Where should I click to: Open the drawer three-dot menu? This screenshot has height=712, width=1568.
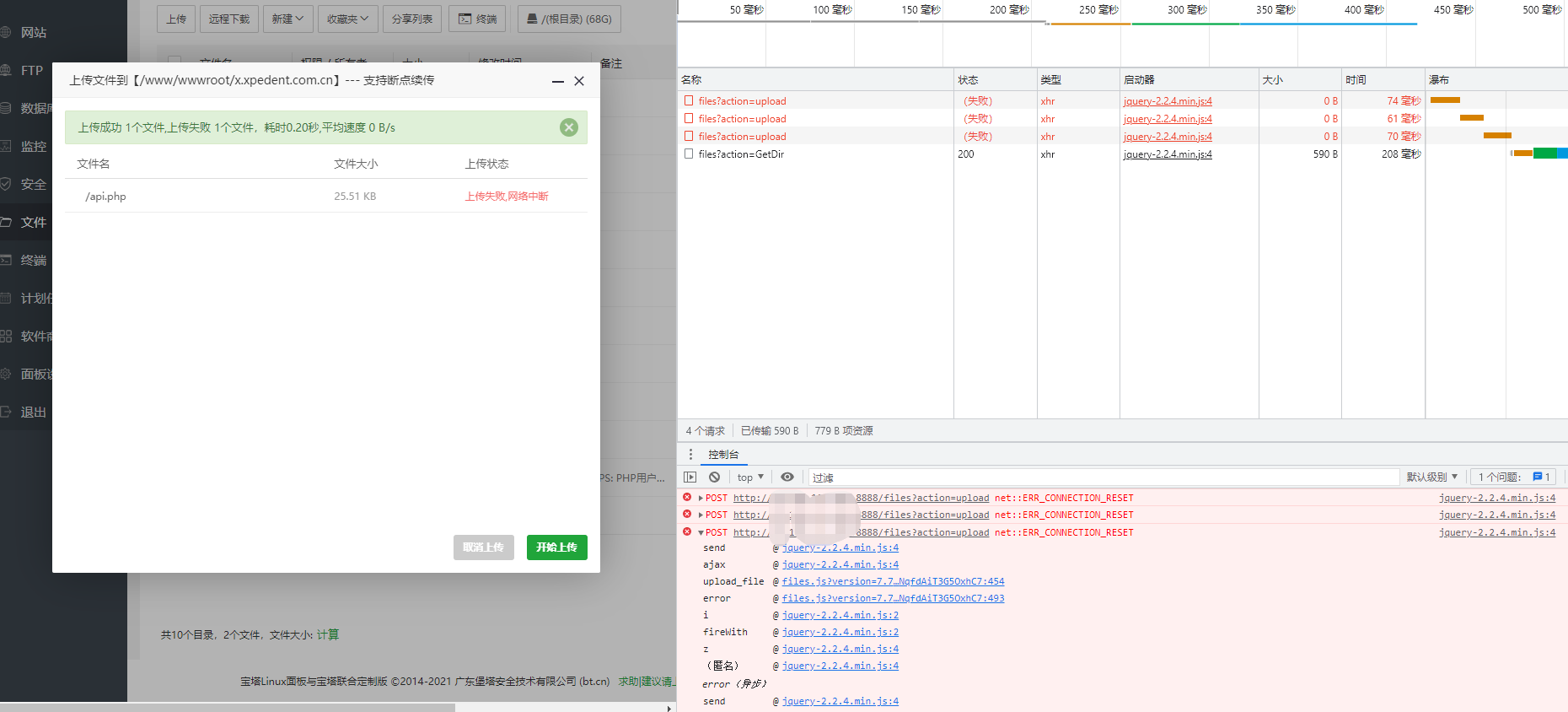pos(690,454)
